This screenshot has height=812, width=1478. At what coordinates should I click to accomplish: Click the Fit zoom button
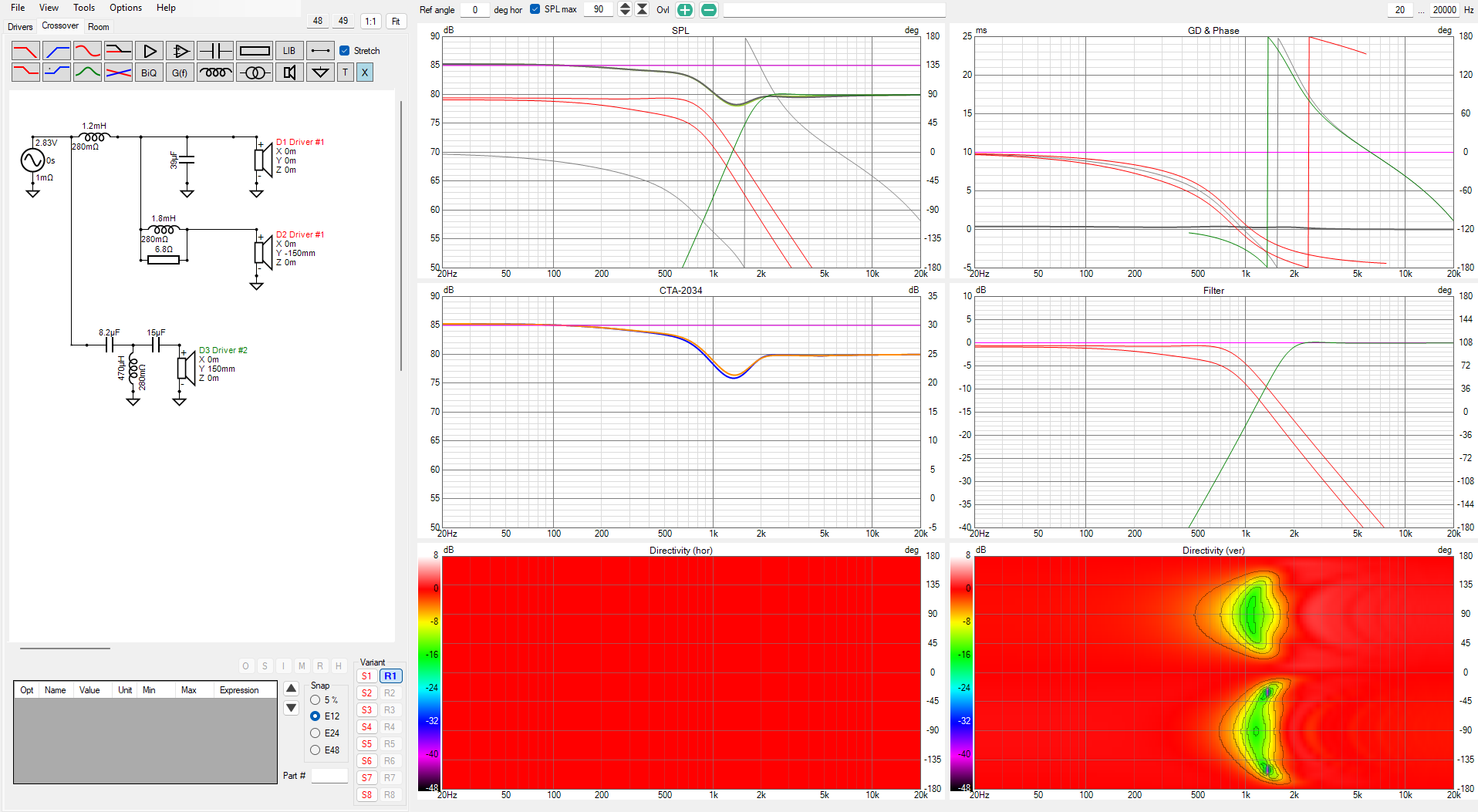click(x=396, y=21)
